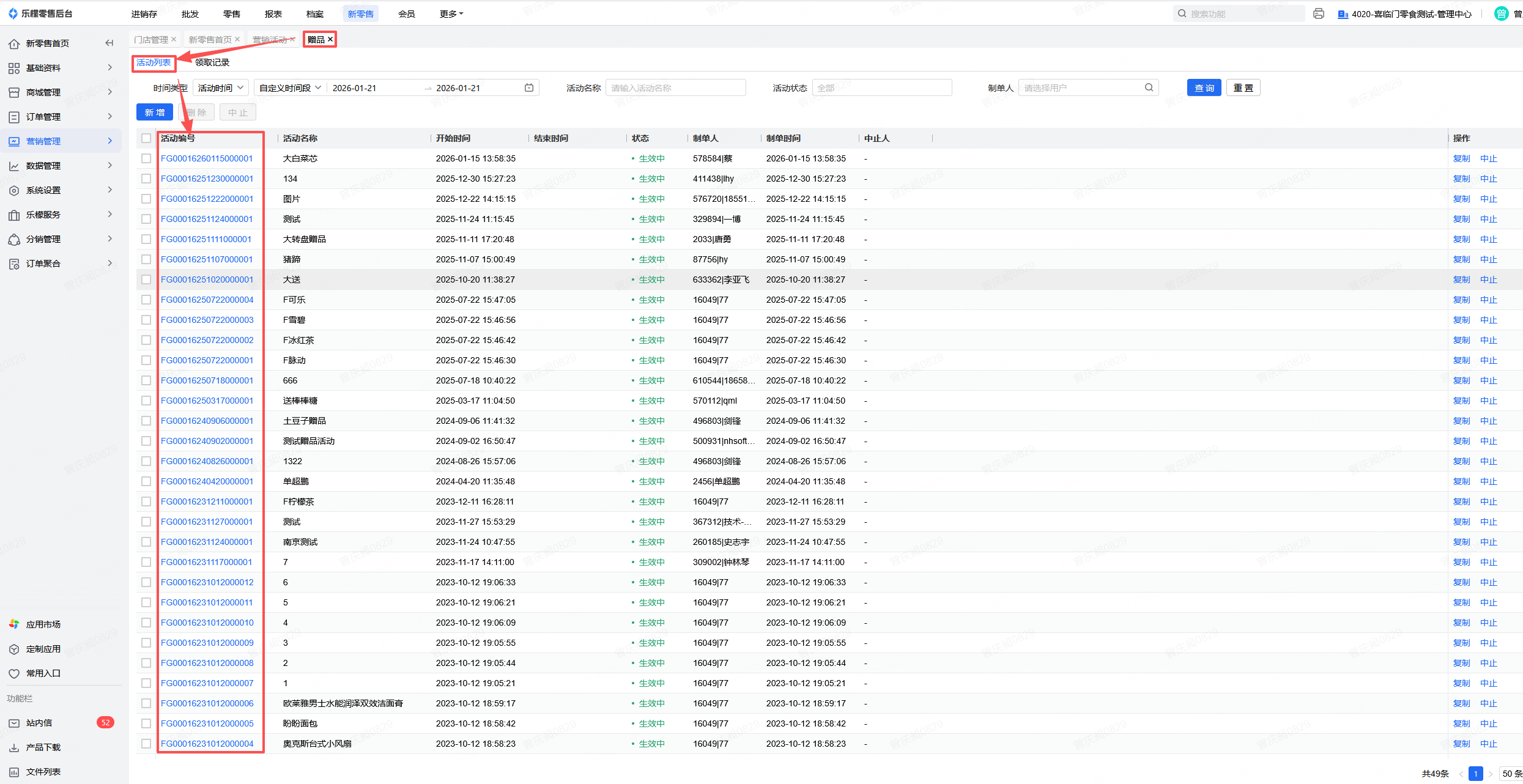Collapse sidebar with the fold arrow icon
The image size is (1523, 784).
109,43
